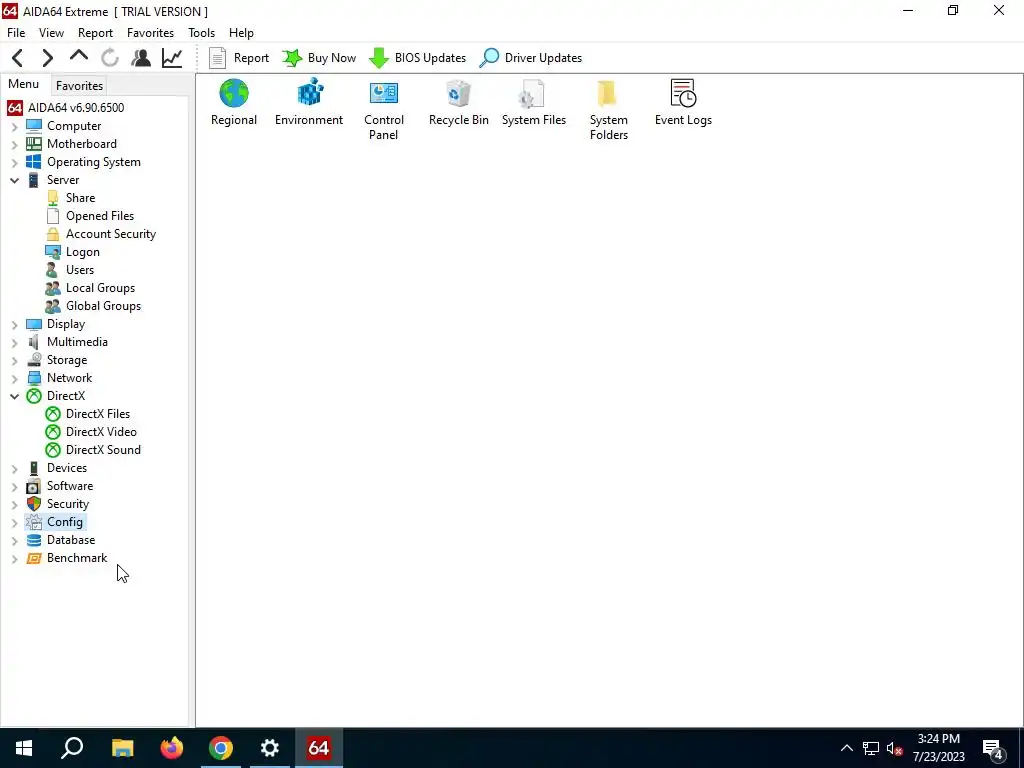Go forward with the right arrow icon

(48, 58)
